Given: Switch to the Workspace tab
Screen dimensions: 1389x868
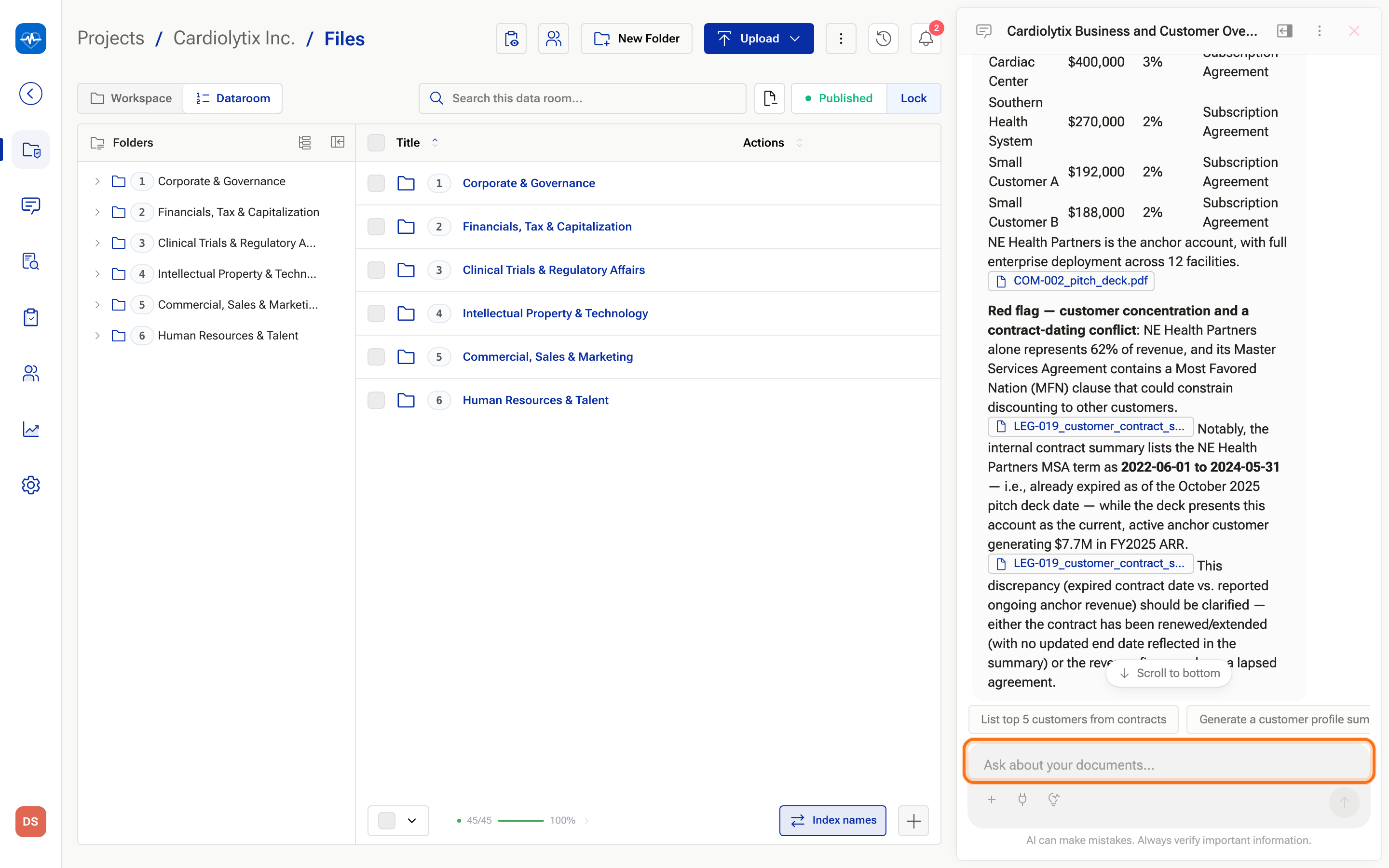Looking at the screenshot, I should coord(131,98).
